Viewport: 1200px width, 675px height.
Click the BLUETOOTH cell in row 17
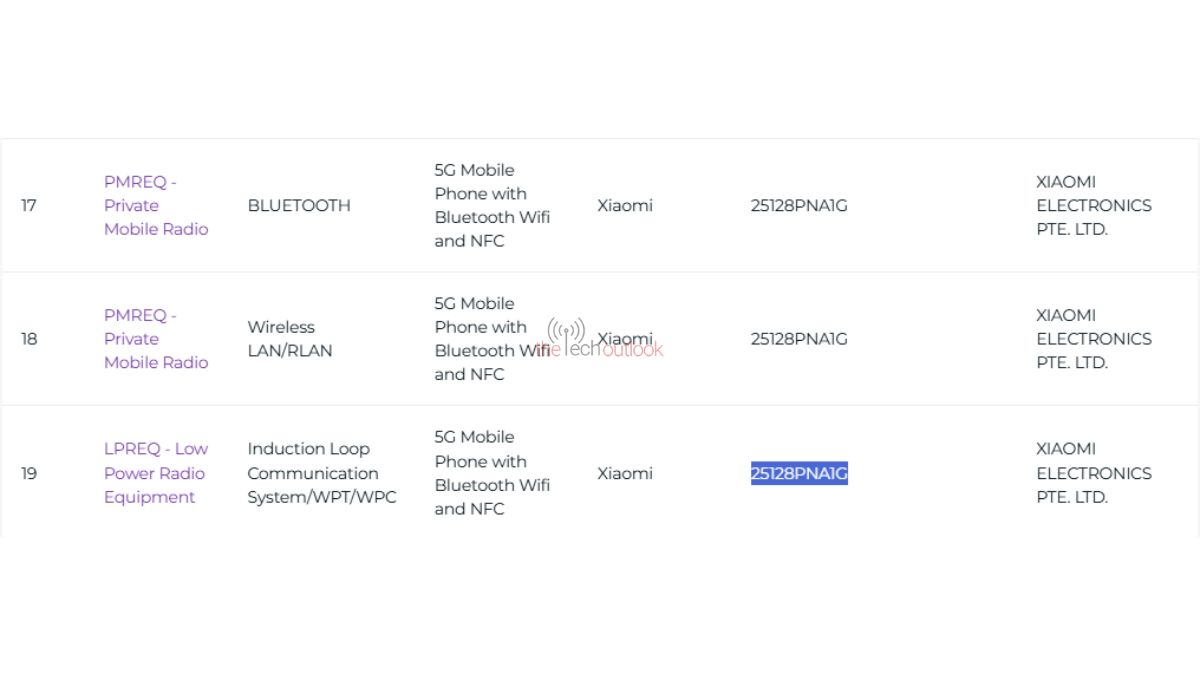(x=299, y=205)
